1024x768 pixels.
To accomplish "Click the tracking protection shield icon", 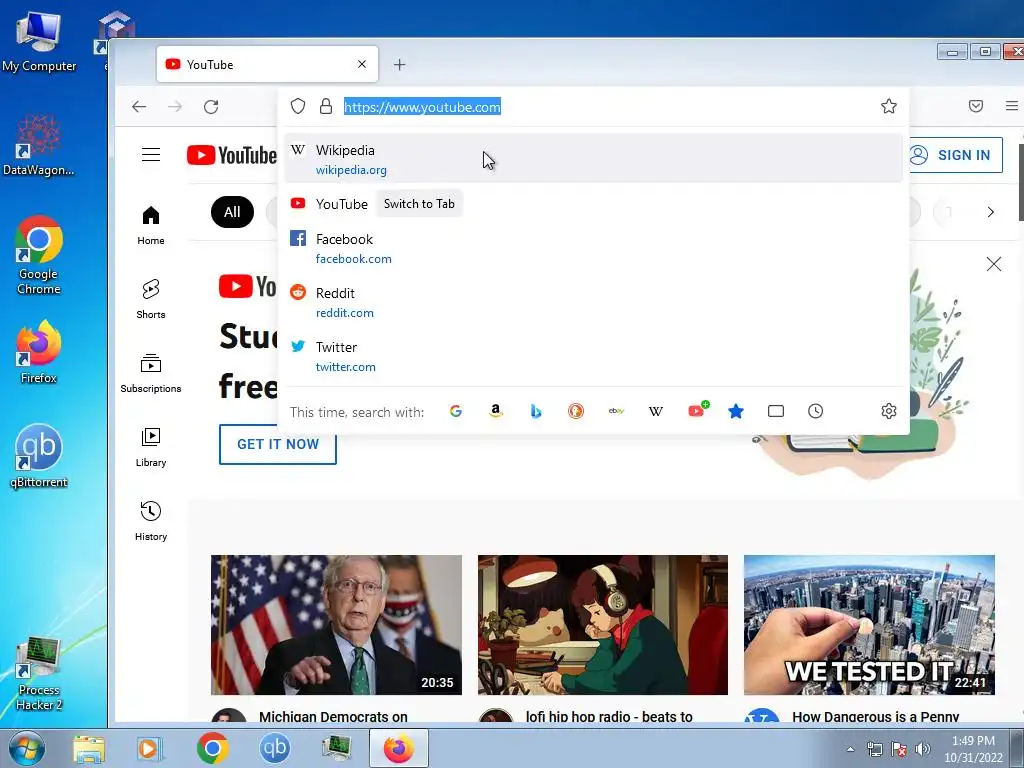I will (298, 106).
